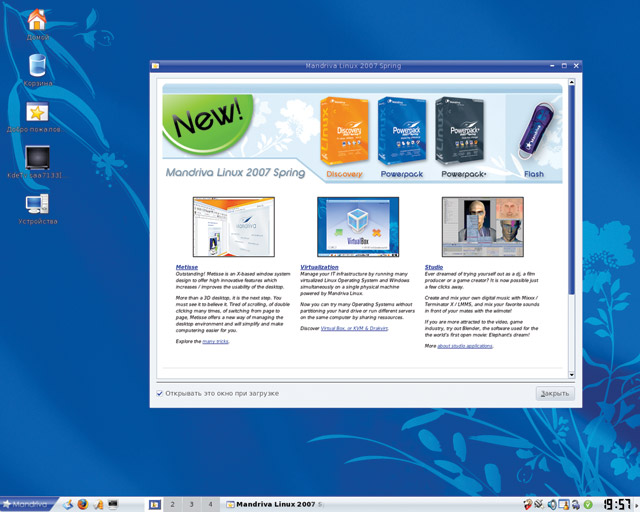Switch to virtual desktop 2
640x512 pixels.
point(173,505)
